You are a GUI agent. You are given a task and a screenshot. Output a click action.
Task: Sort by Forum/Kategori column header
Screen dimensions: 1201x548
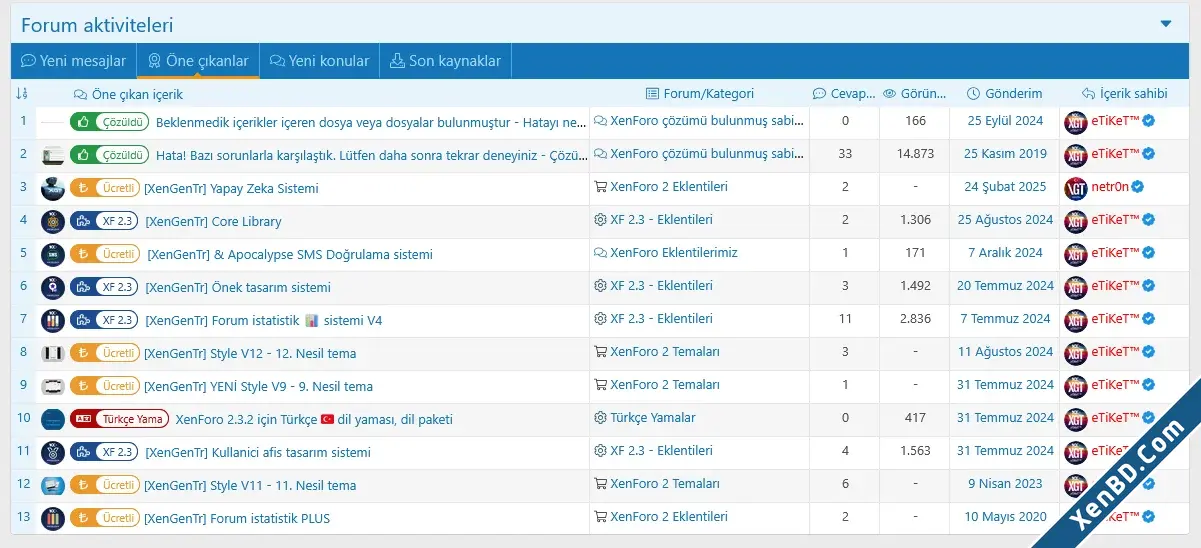(699, 94)
